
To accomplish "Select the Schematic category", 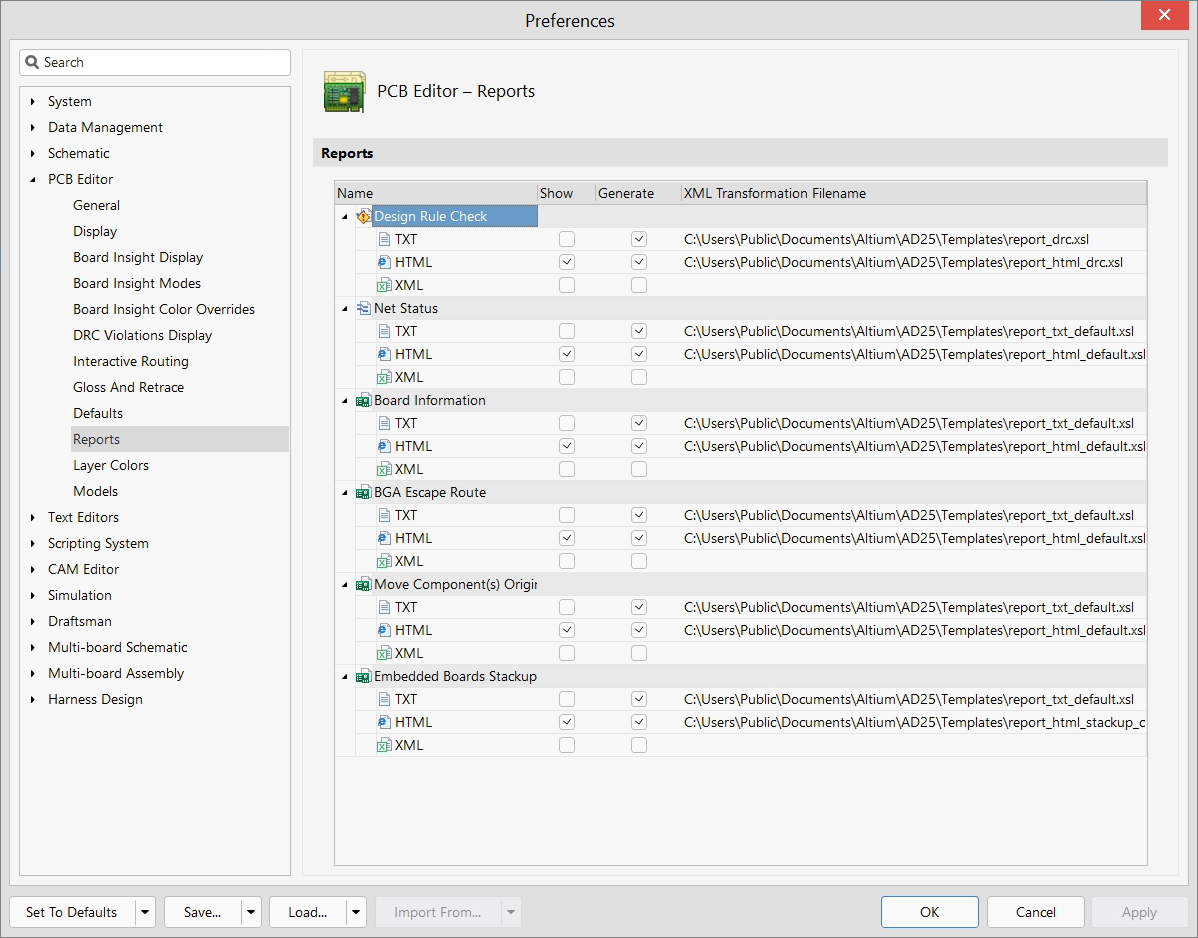I will [x=79, y=154].
